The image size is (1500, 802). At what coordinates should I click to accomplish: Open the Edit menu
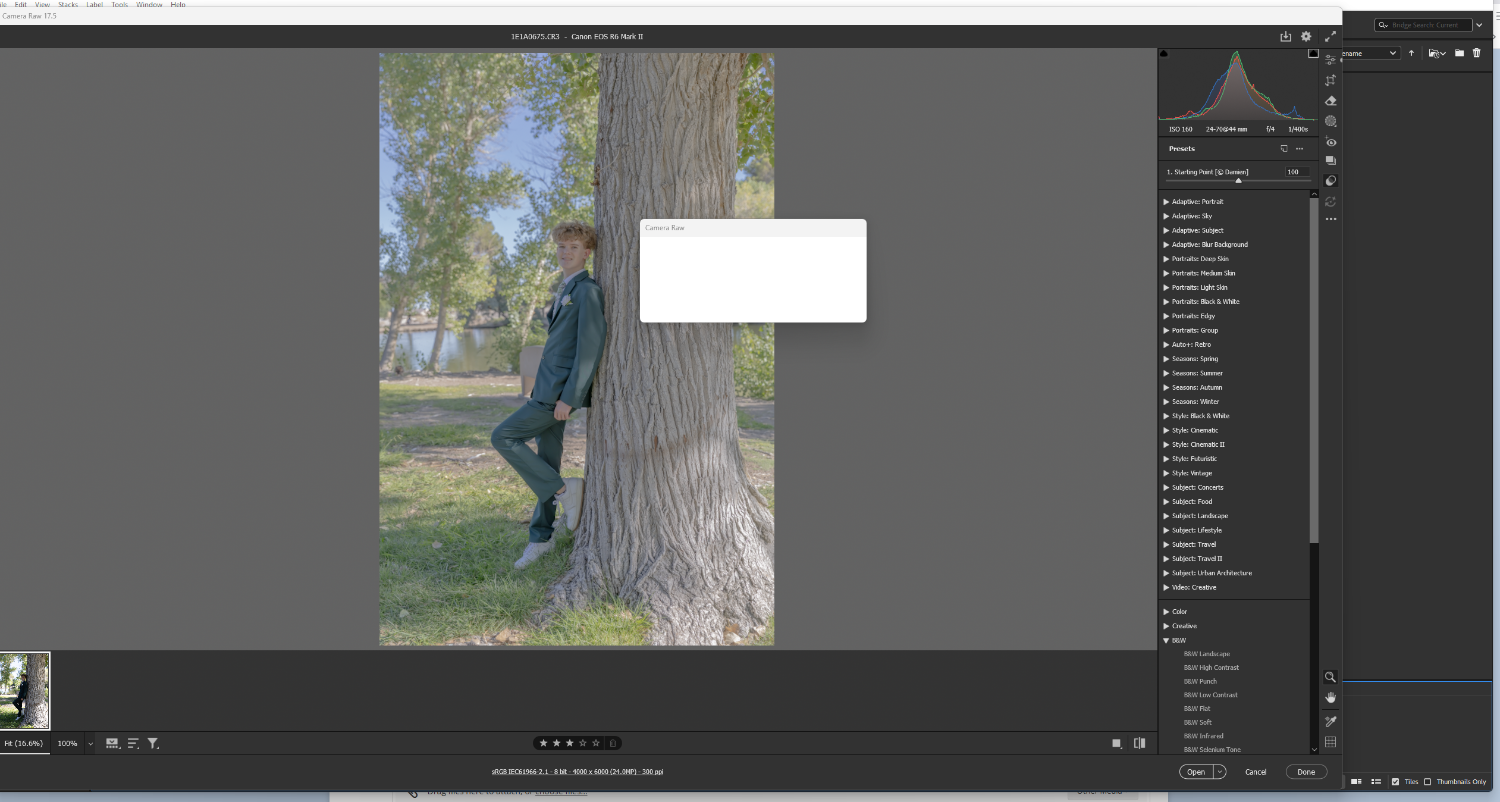20,5
